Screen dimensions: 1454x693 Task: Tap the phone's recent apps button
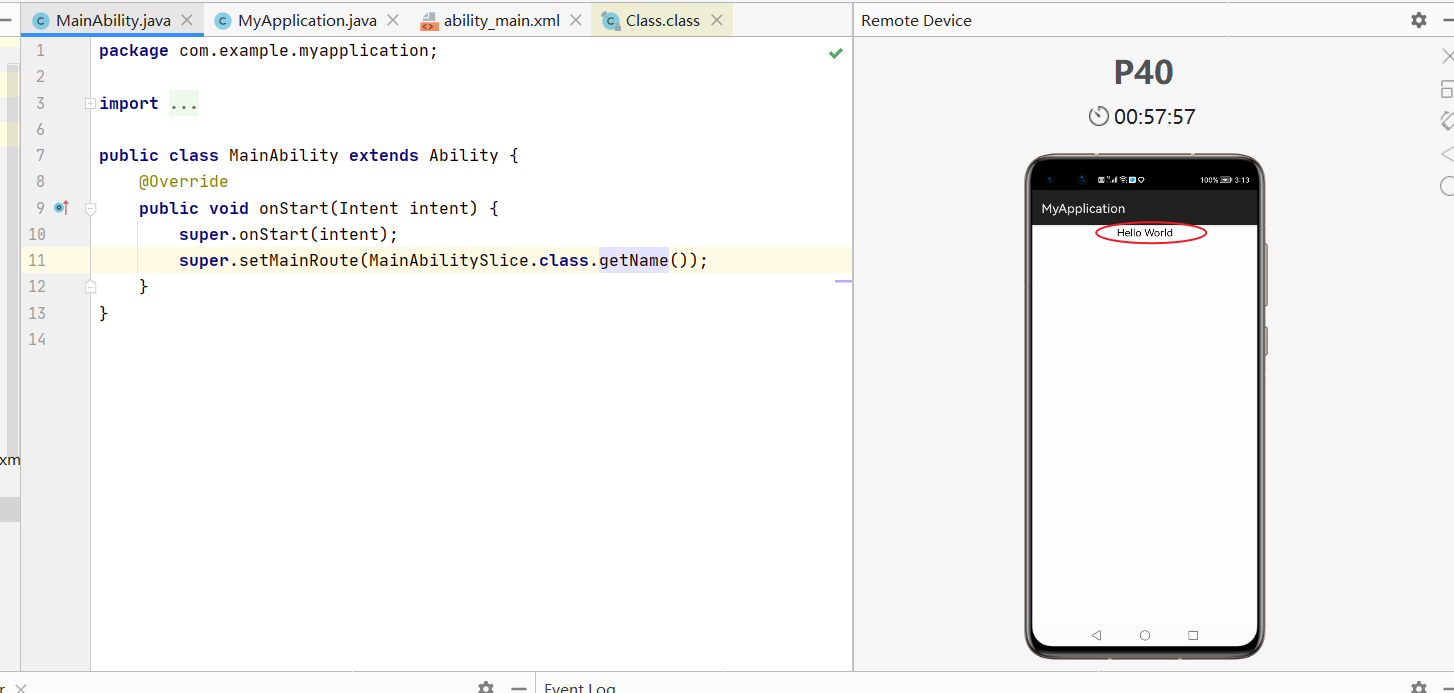[x=1193, y=635]
